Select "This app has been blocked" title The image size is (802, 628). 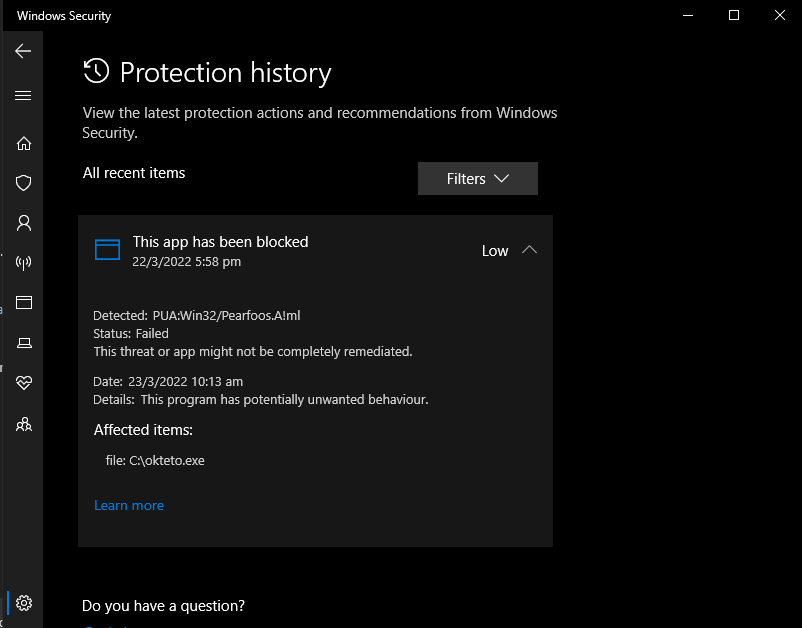click(220, 242)
